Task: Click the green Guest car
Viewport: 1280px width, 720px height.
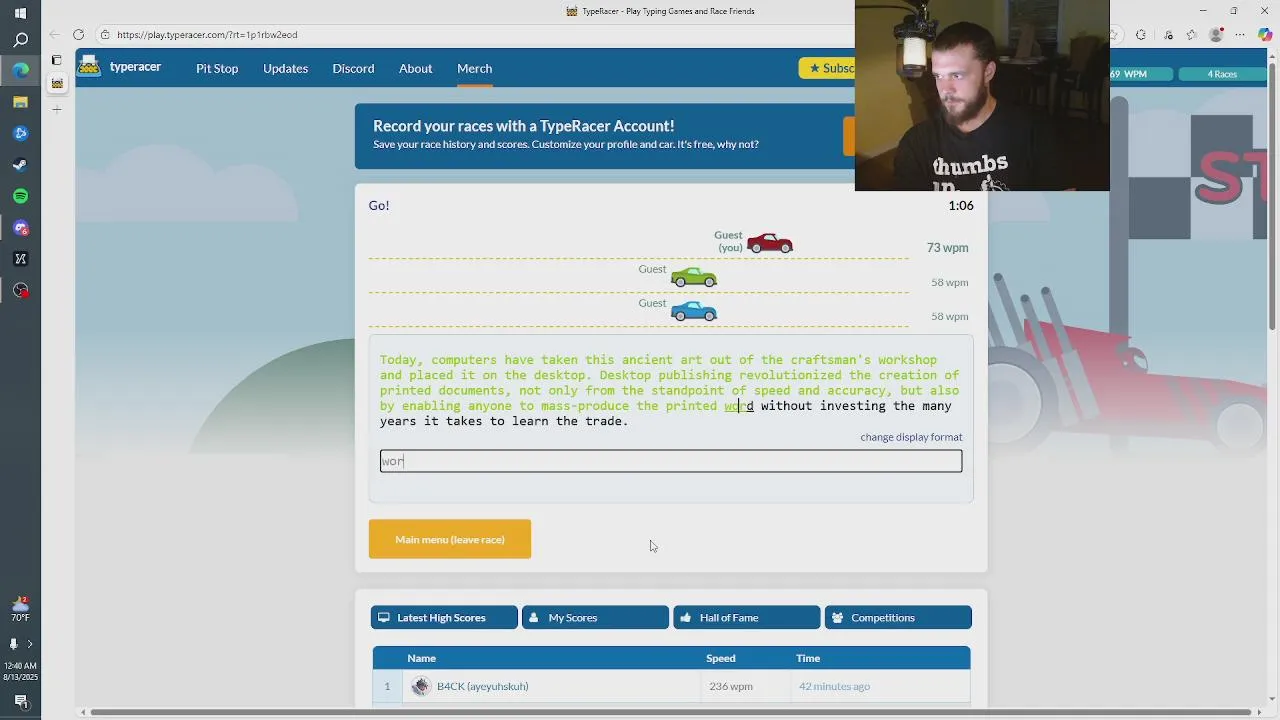Action: [694, 277]
